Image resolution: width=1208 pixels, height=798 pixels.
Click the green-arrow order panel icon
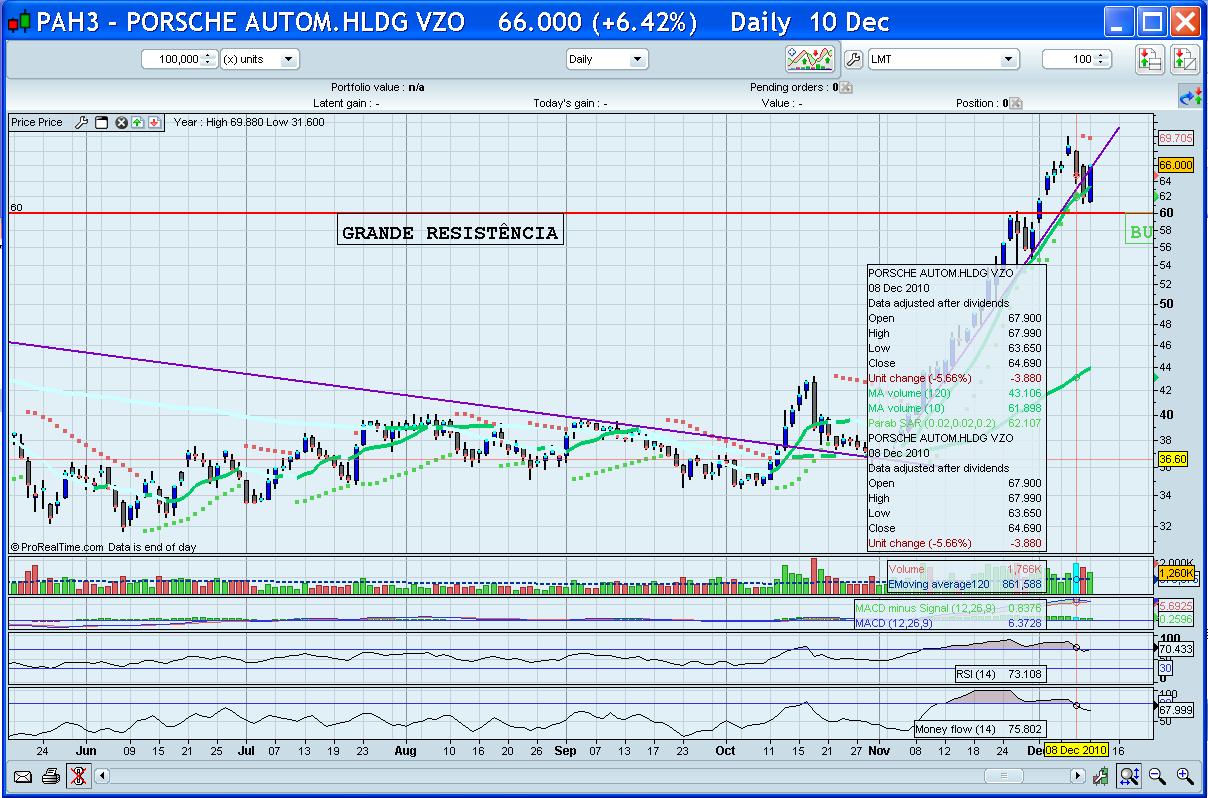tap(1185, 59)
